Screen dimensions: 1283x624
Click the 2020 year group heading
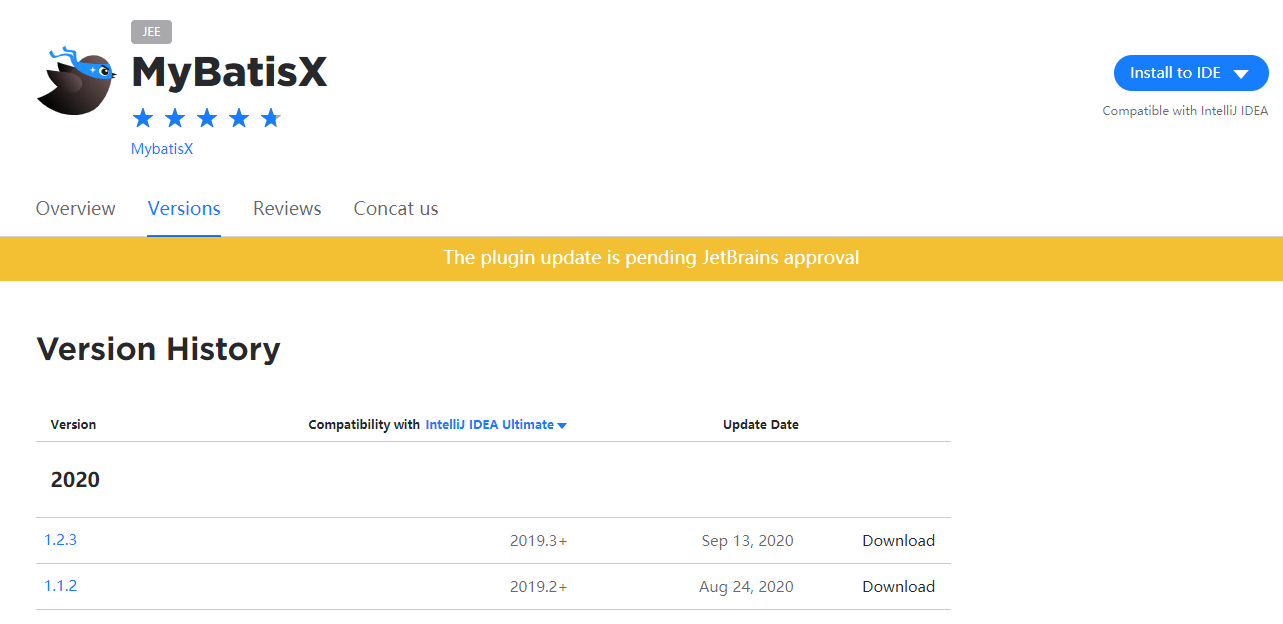coord(75,480)
